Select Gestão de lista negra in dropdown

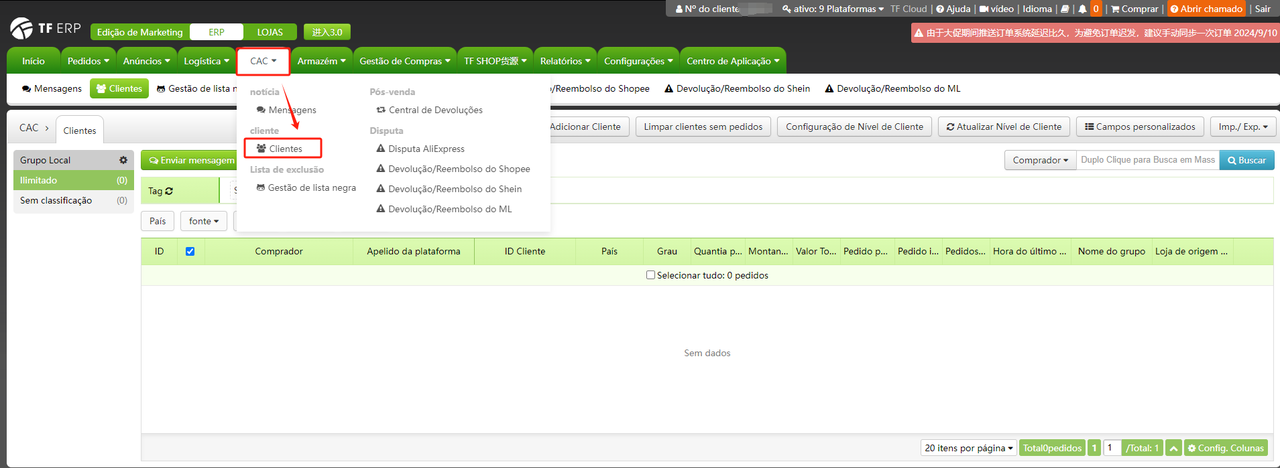point(306,188)
